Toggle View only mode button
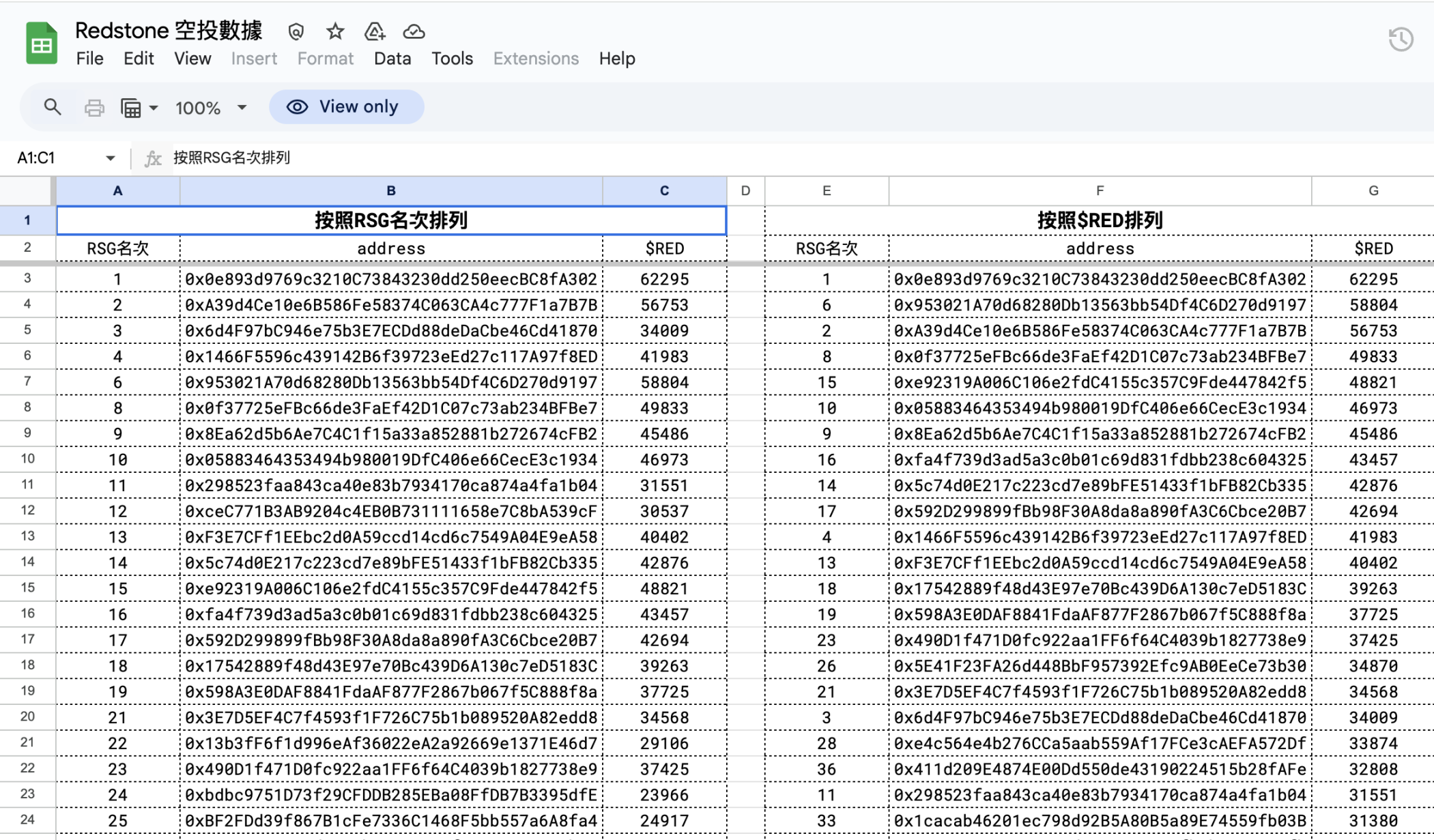 pyautogui.click(x=345, y=106)
